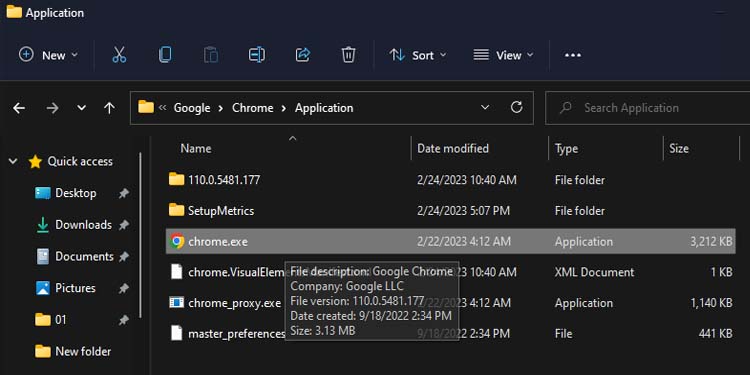750x375 pixels.
Task: Click Chrome in the address breadcrumb
Action: coord(253,108)
